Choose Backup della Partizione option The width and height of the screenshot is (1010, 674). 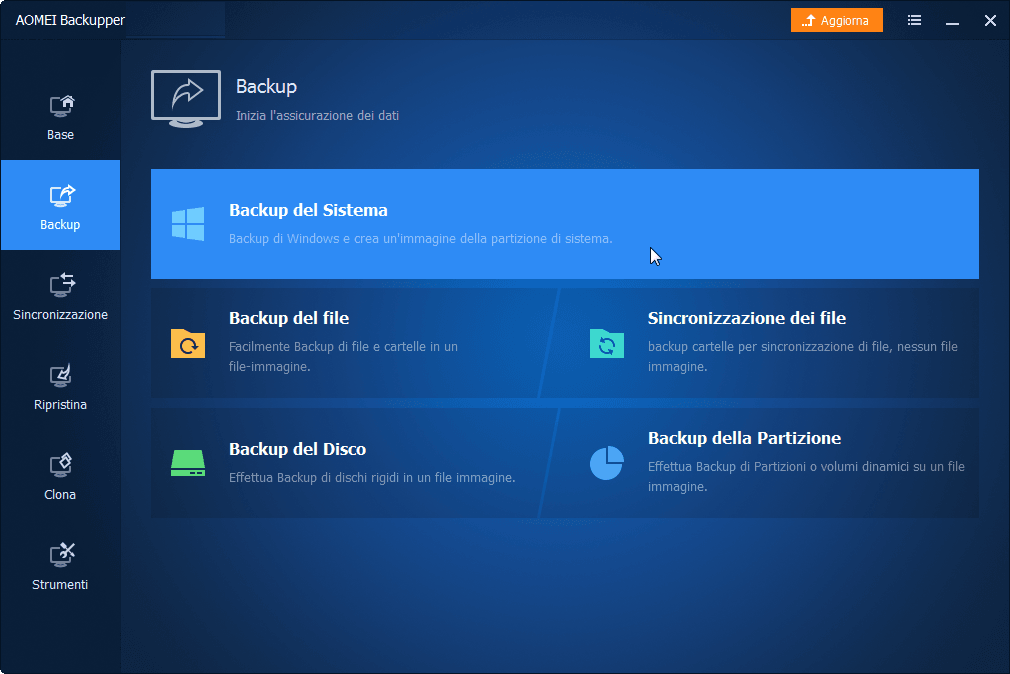click(760, 463)
